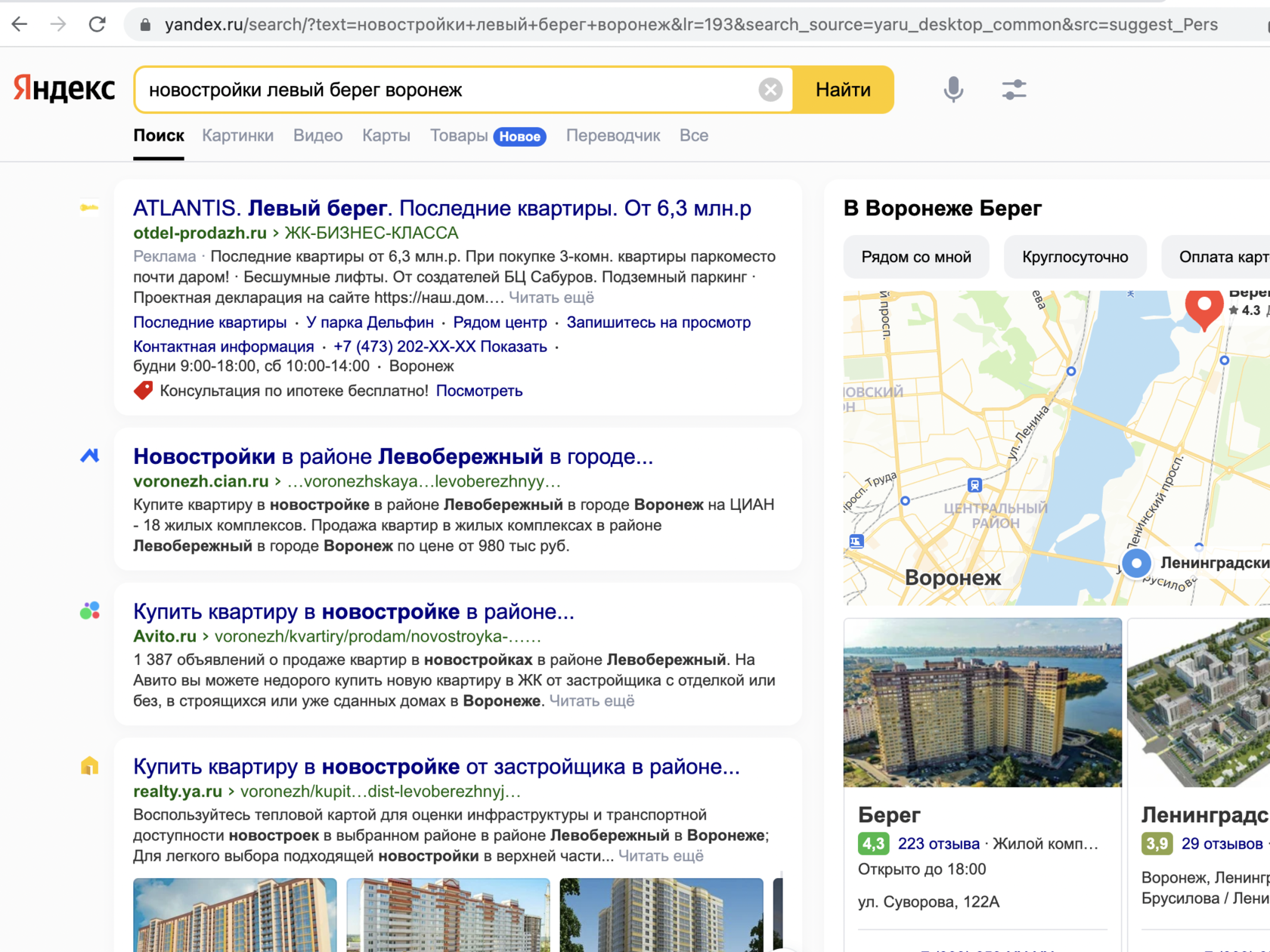Open ATLANTIS Левый берег ad title
This screenshot has height=952, width=1270.
point(442,209)
